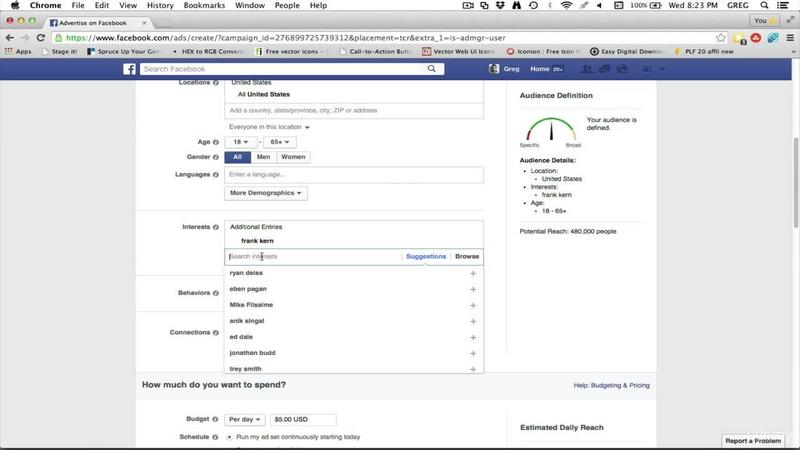This screenshot has width=800, height=450.
Task: Open macOS Spotlight search icon
Action: pyautogui.click(x=764, y=5)
